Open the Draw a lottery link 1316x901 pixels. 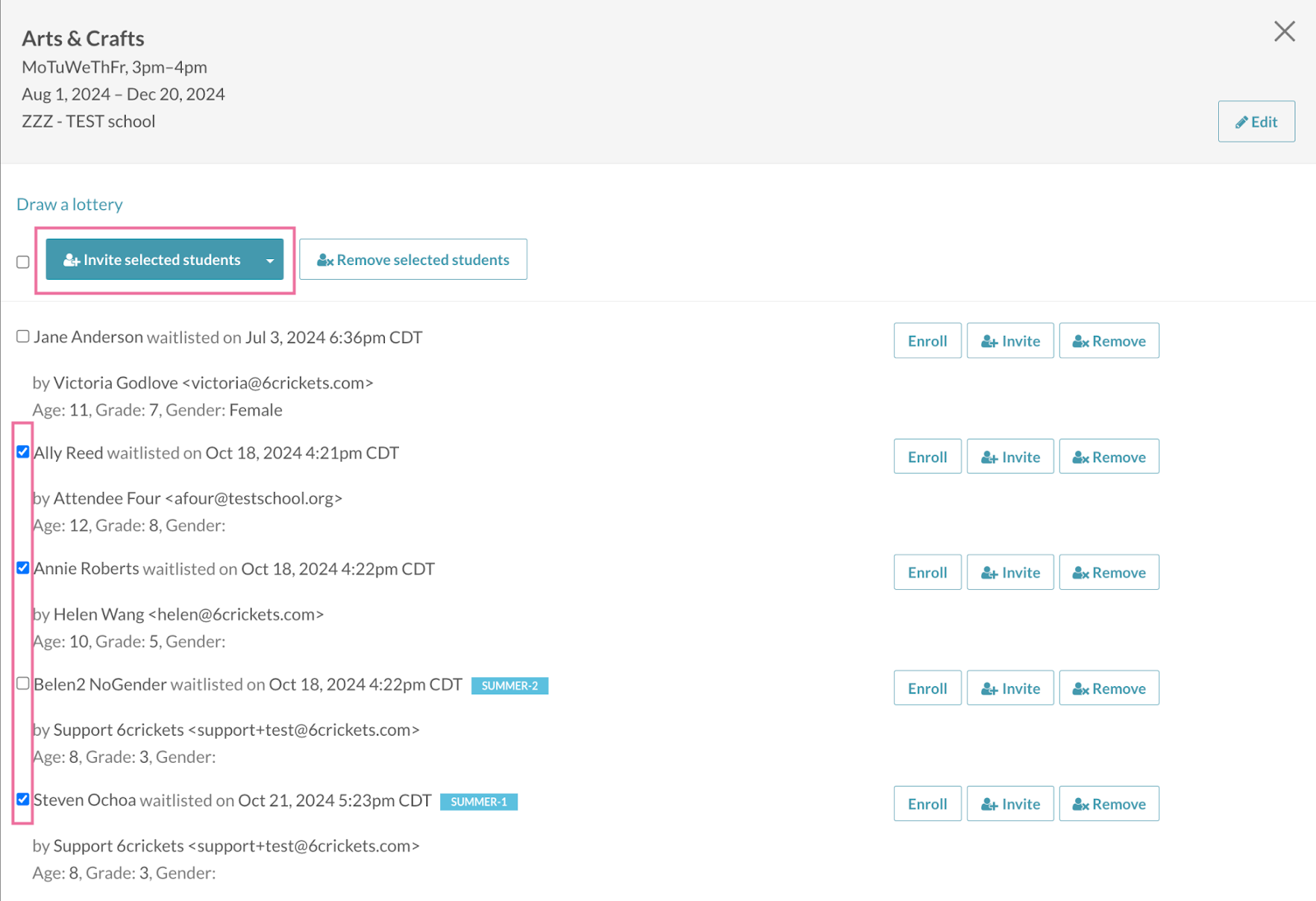tap(70, 204)
